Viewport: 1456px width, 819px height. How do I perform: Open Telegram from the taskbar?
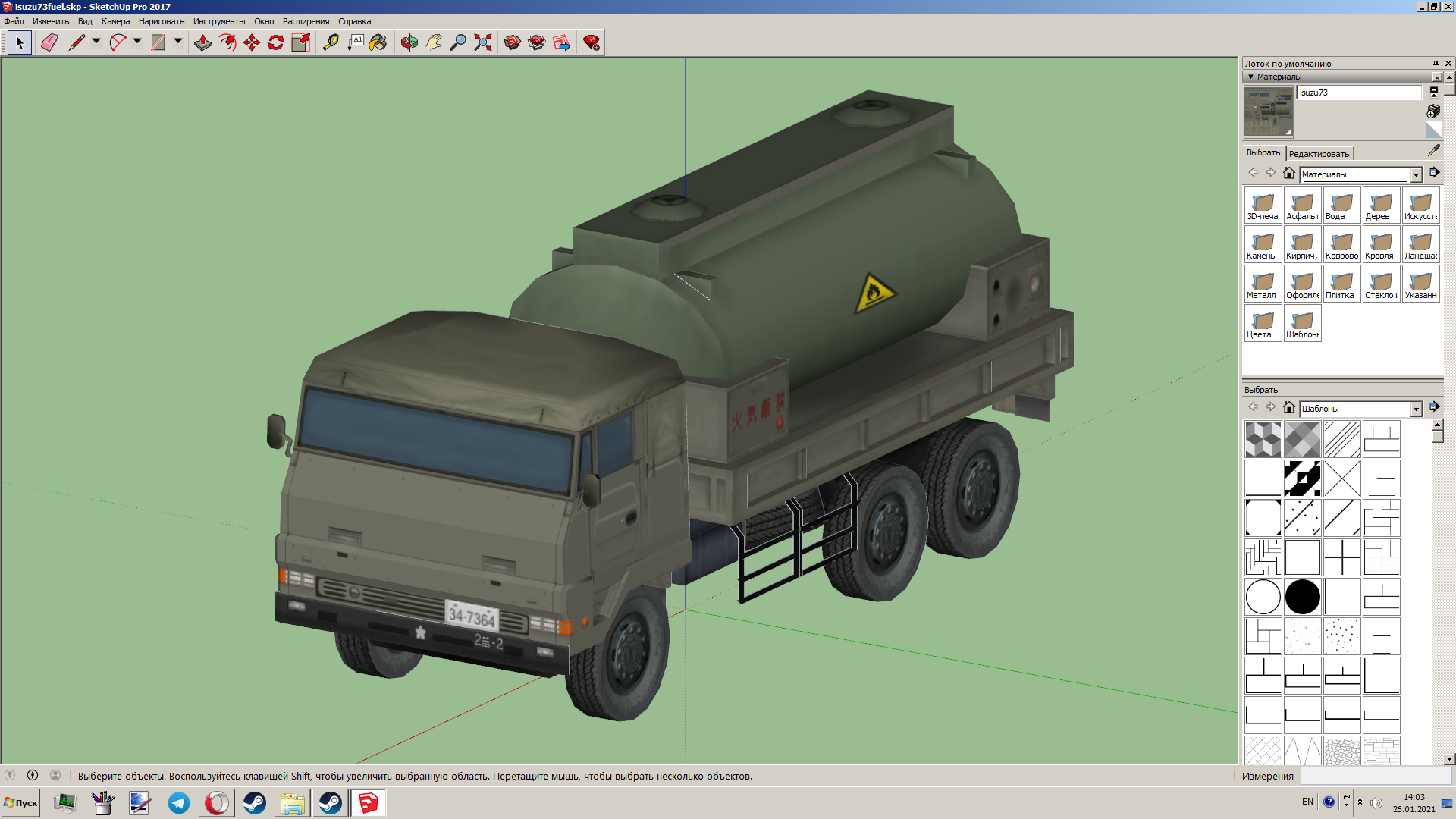[x=179, y=803]
